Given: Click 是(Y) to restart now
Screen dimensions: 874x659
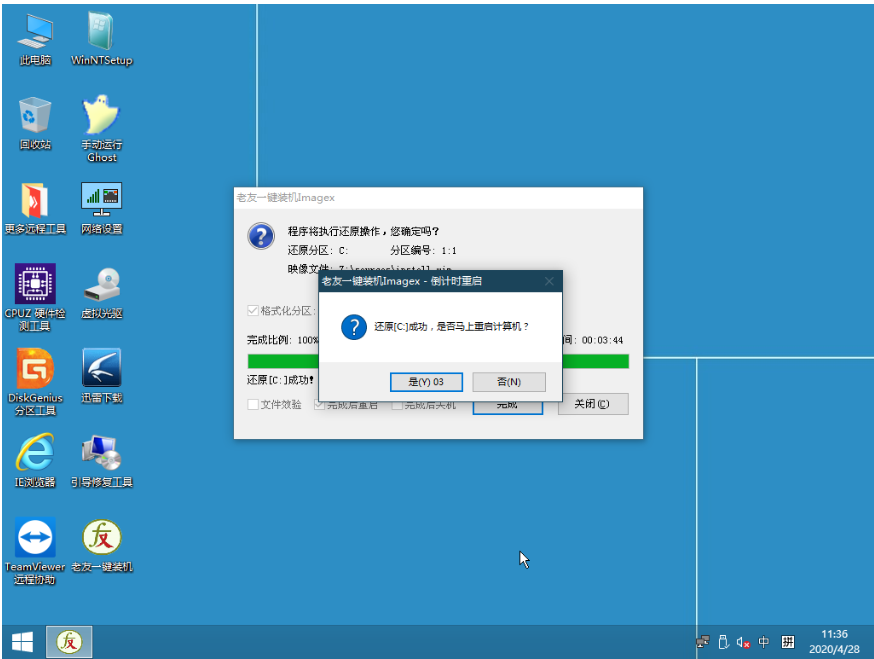Looking at the screenshot, I should pos(426,382).
